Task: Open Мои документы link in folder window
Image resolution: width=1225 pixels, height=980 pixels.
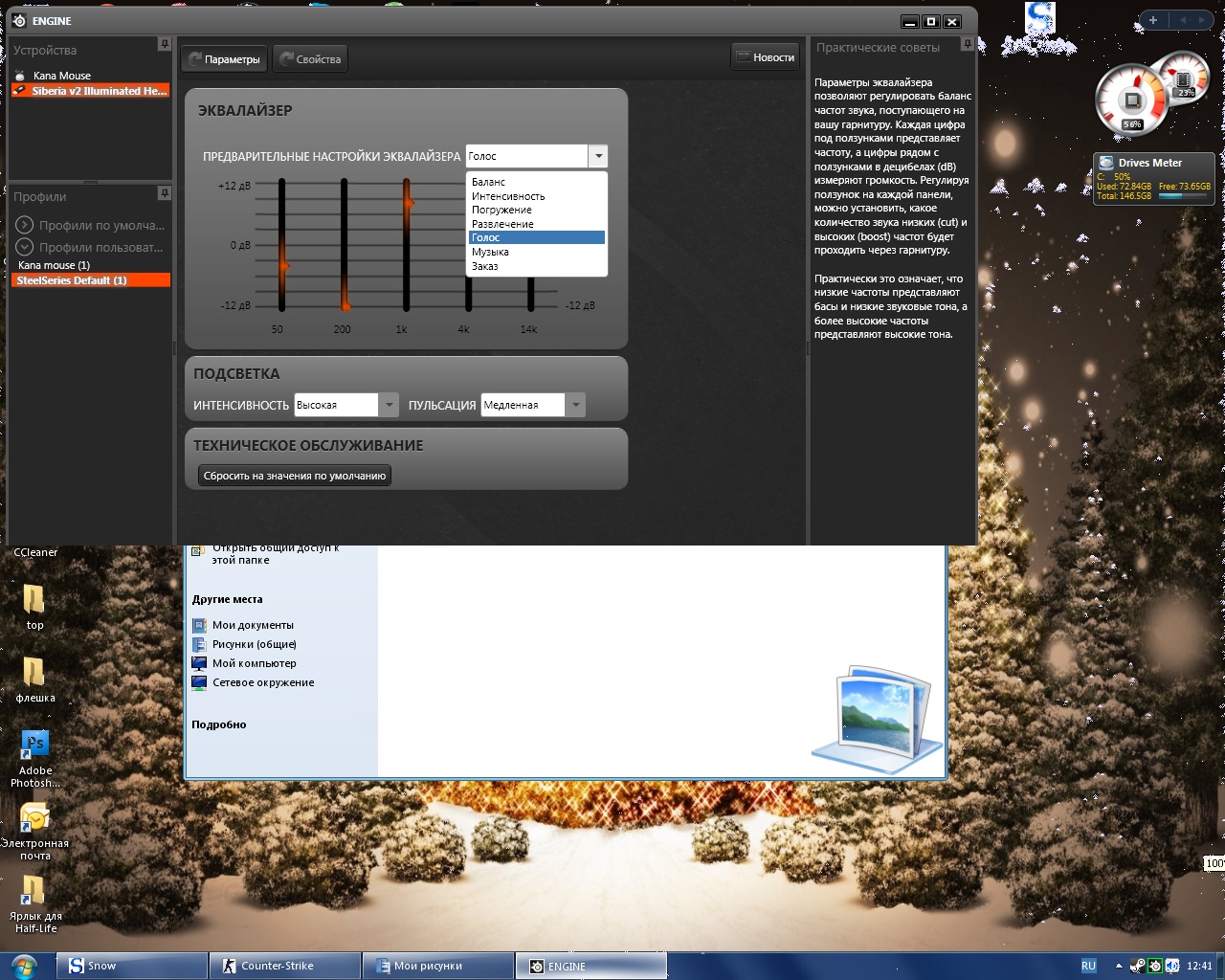Action: point(253,625)
